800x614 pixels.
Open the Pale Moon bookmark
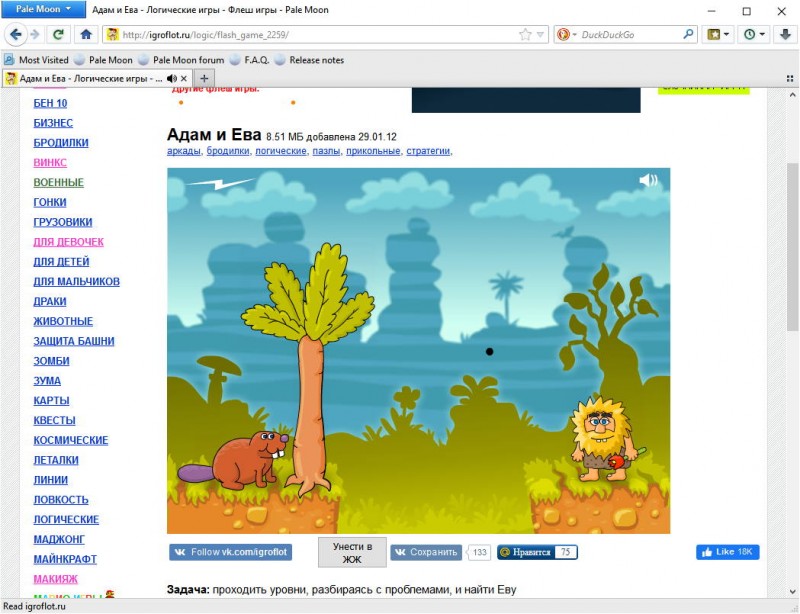point(104,60)
